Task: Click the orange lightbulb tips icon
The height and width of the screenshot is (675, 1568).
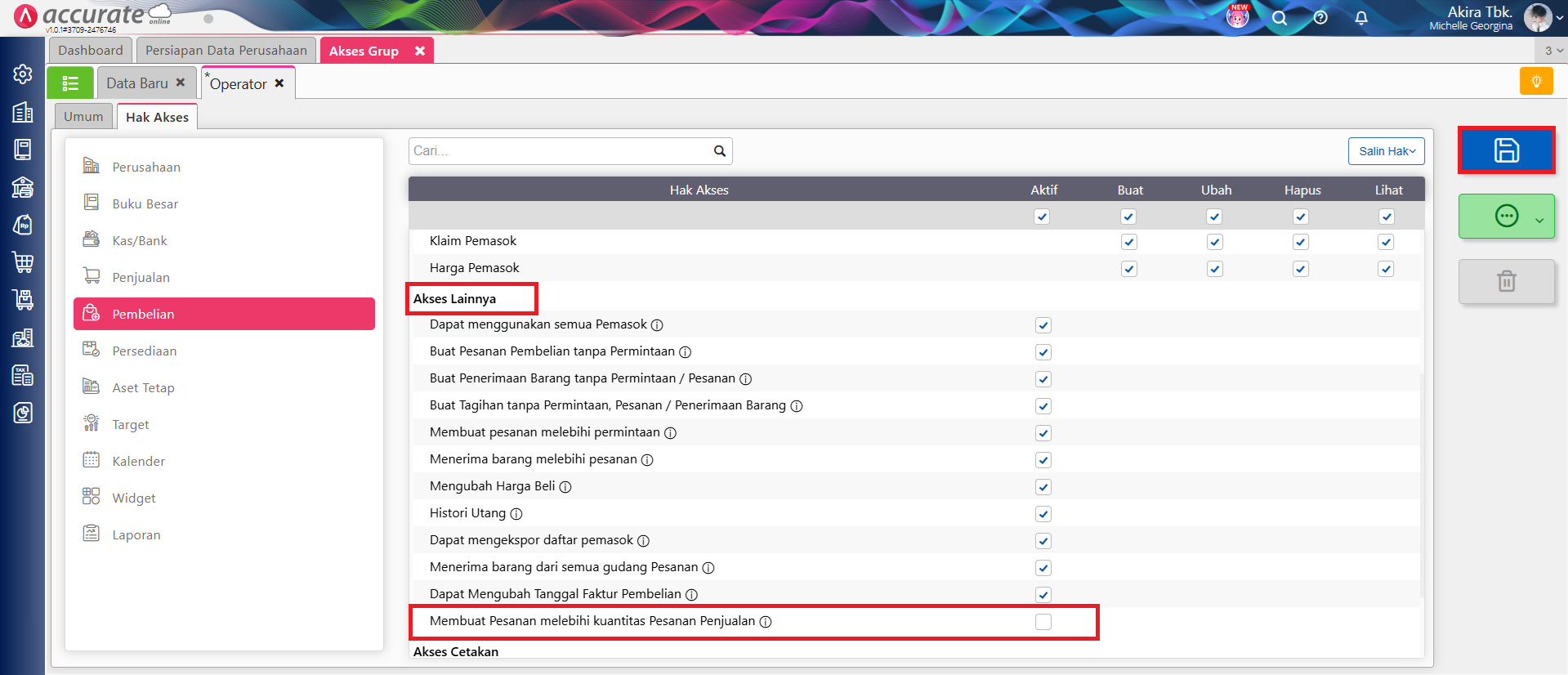Action: [1535, 82]
